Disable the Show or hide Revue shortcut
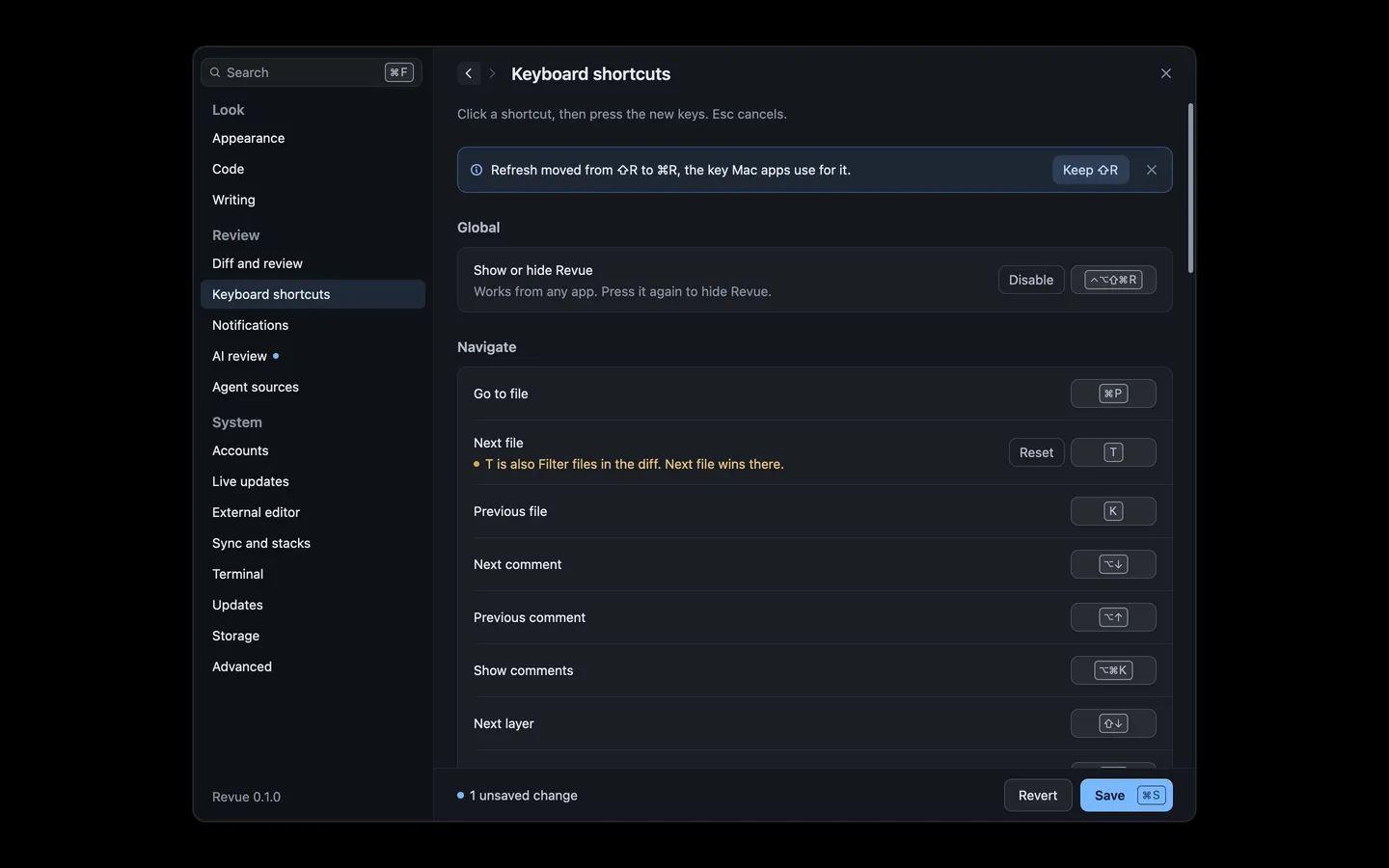The image size is (1389, 868). (x=1031, y=280)
